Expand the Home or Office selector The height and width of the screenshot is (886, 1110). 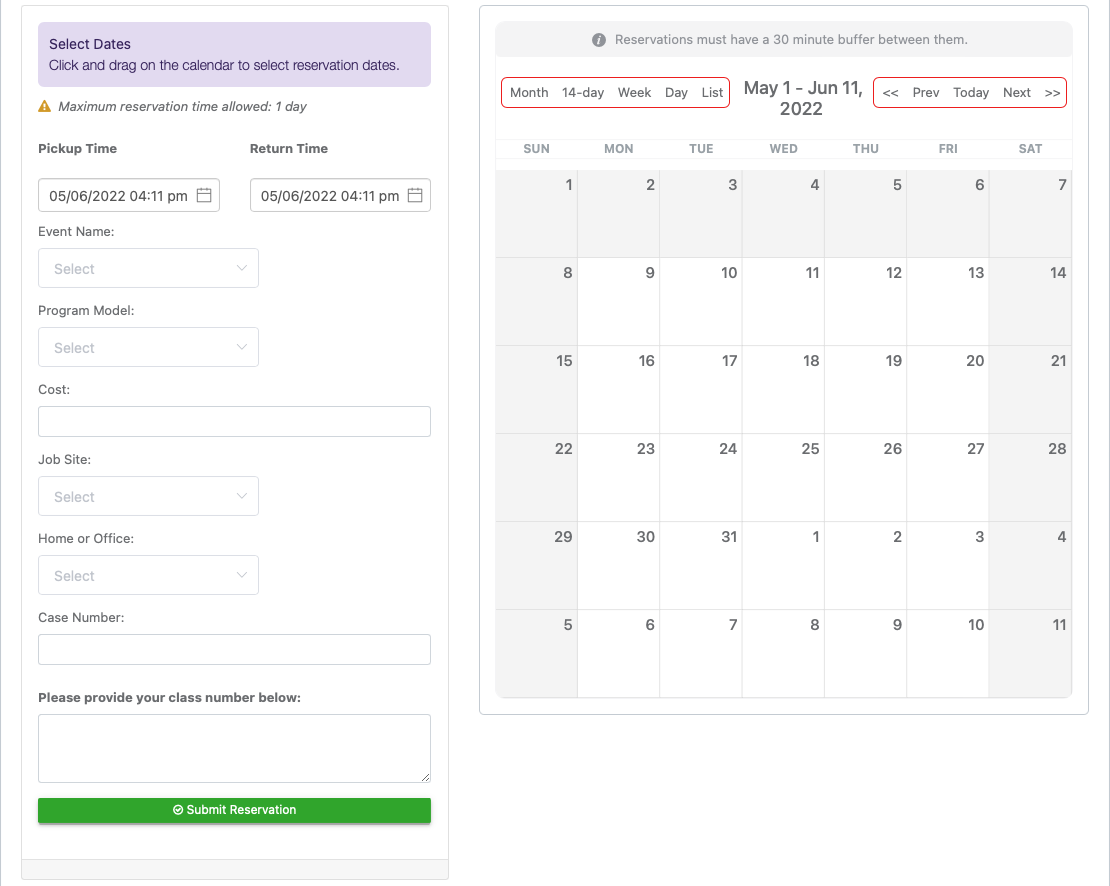[148, 575]
